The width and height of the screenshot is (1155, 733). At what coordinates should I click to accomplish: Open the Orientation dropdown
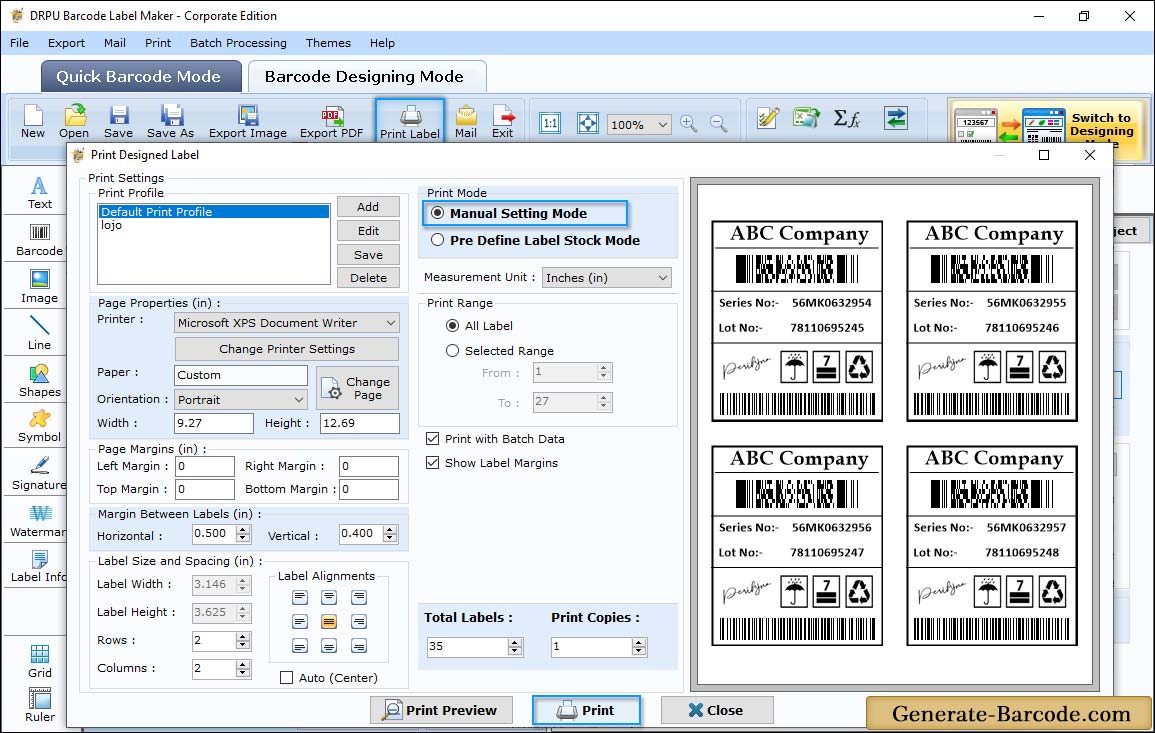click(x=298, y=400)
